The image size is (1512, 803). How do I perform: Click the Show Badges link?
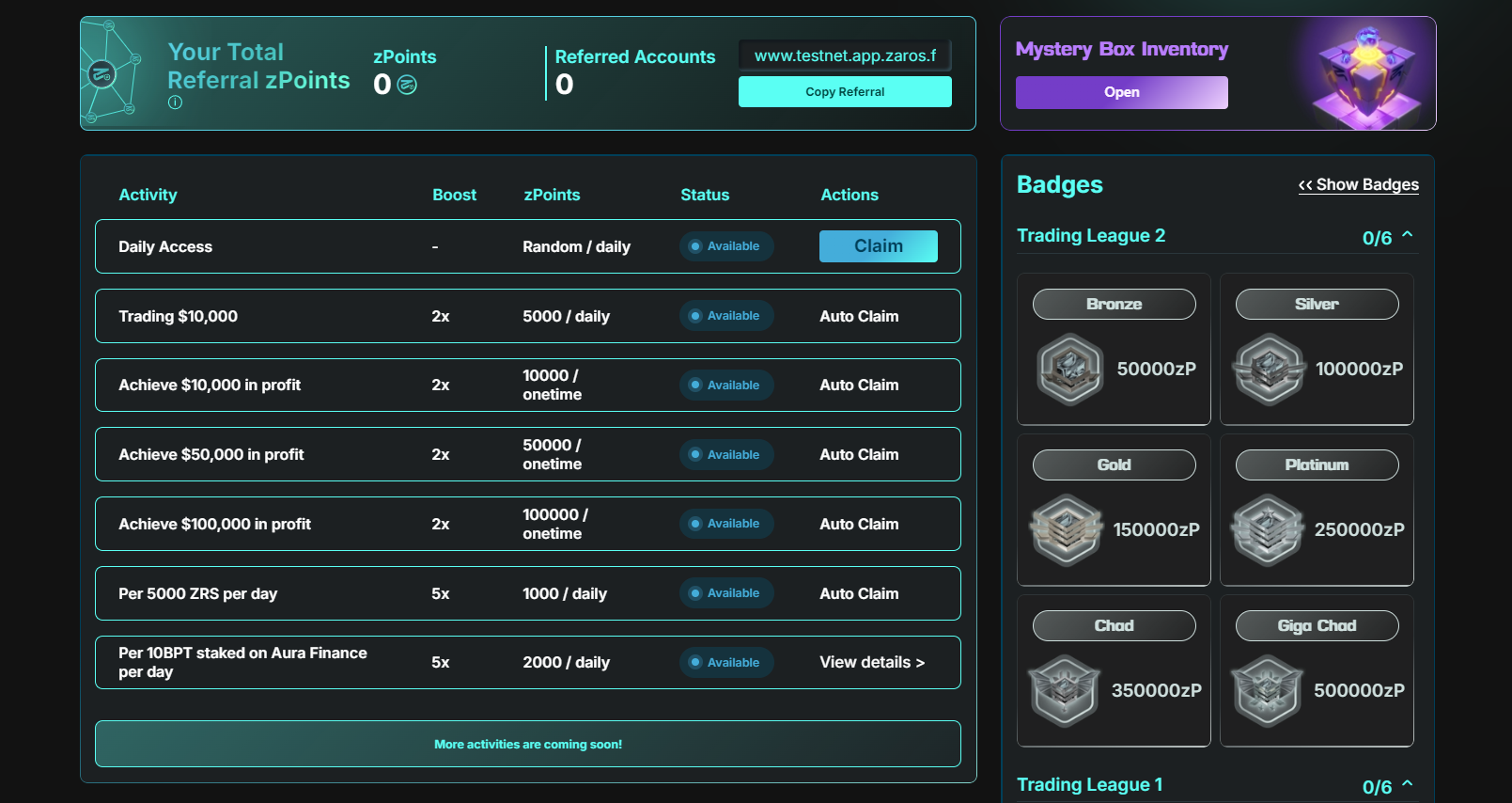1358,185
